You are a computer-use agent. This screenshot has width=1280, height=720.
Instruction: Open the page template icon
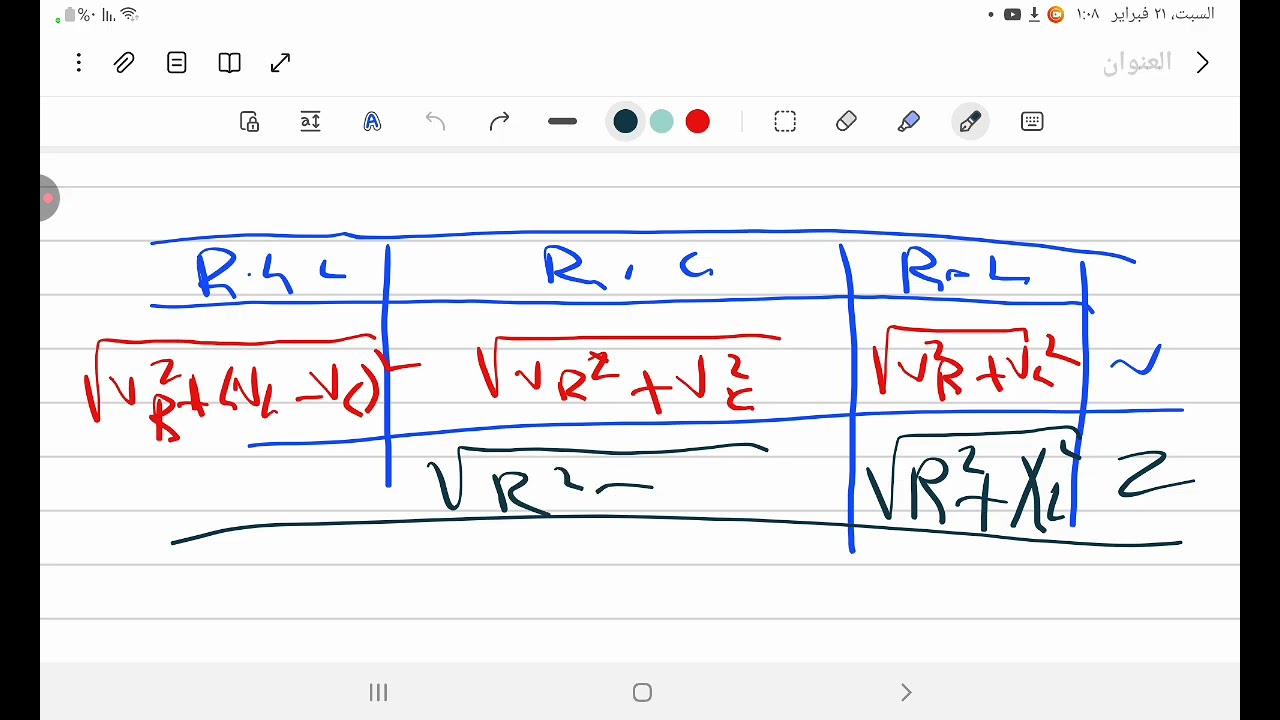click(x=177, y=63)
